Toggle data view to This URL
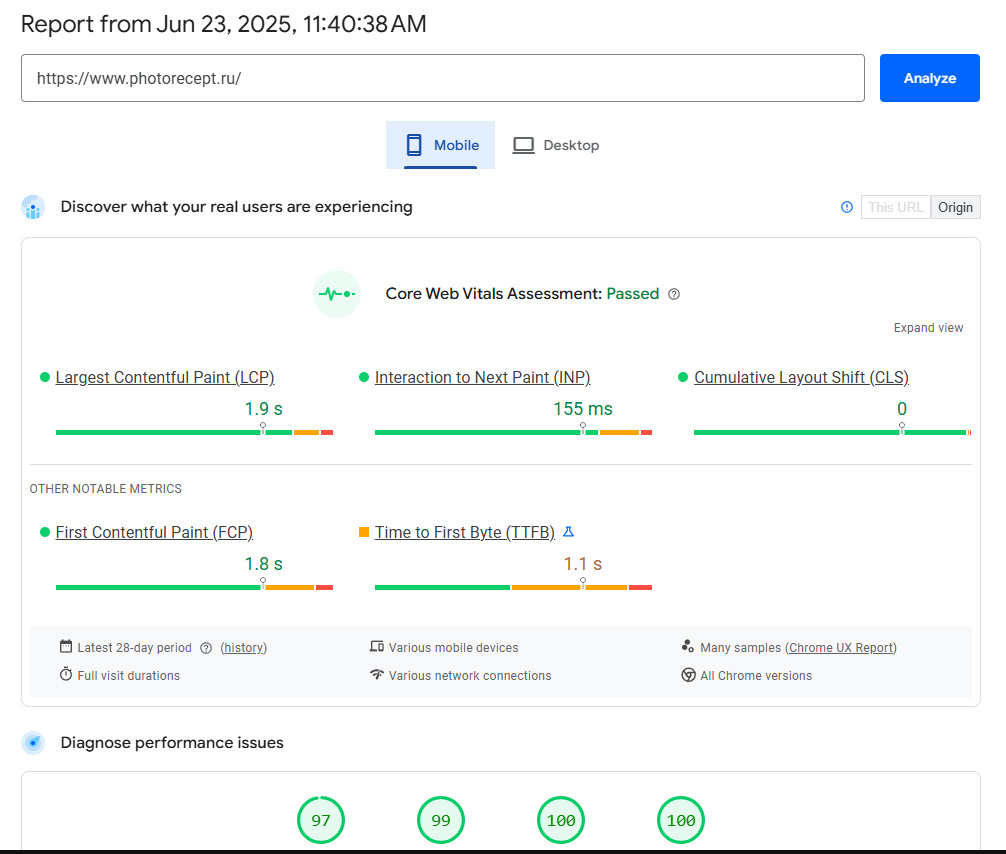Viewport: 1006px width, 854px height. tap(895, 207)
